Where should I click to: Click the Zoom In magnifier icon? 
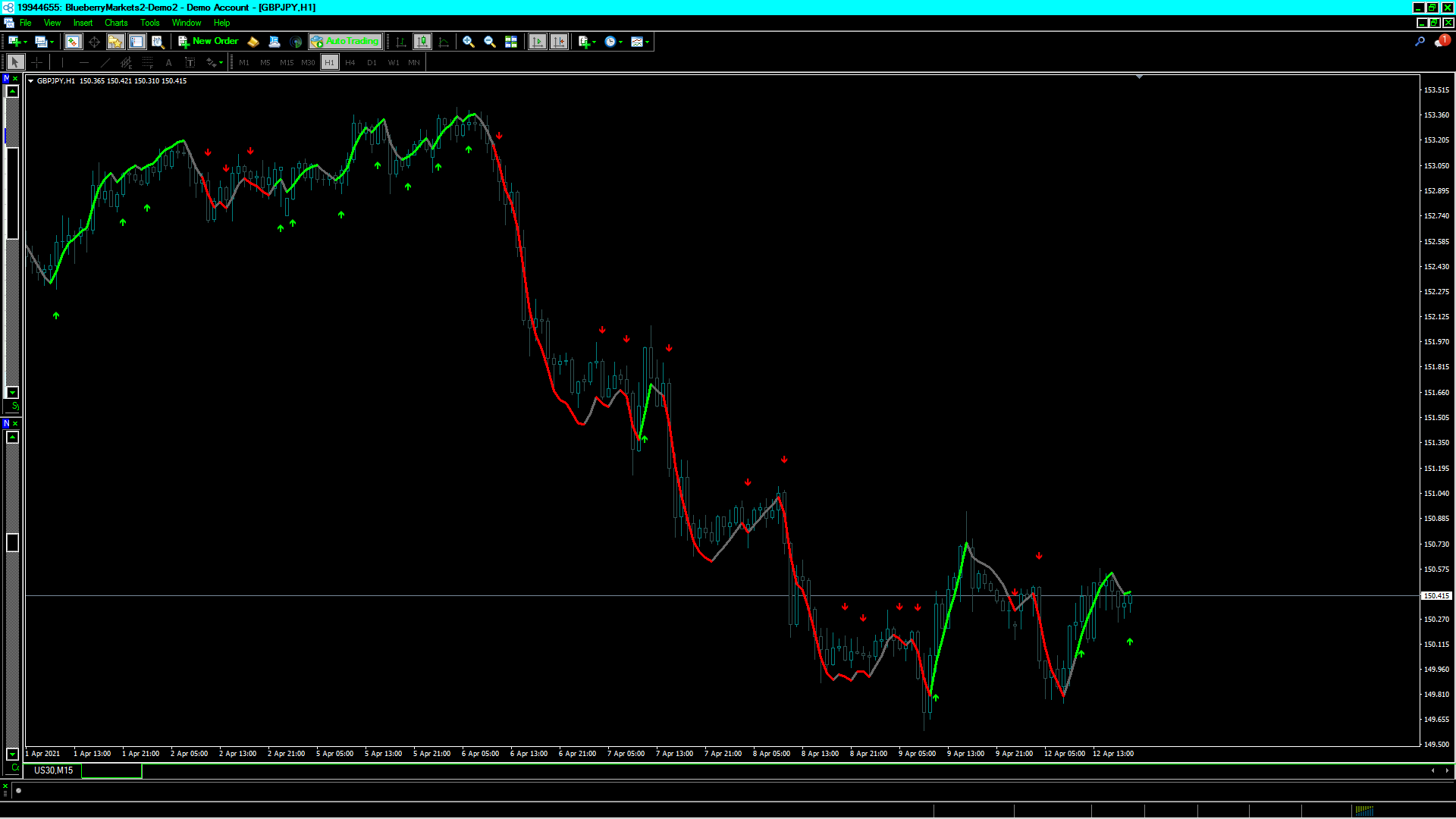pos(469,42)
